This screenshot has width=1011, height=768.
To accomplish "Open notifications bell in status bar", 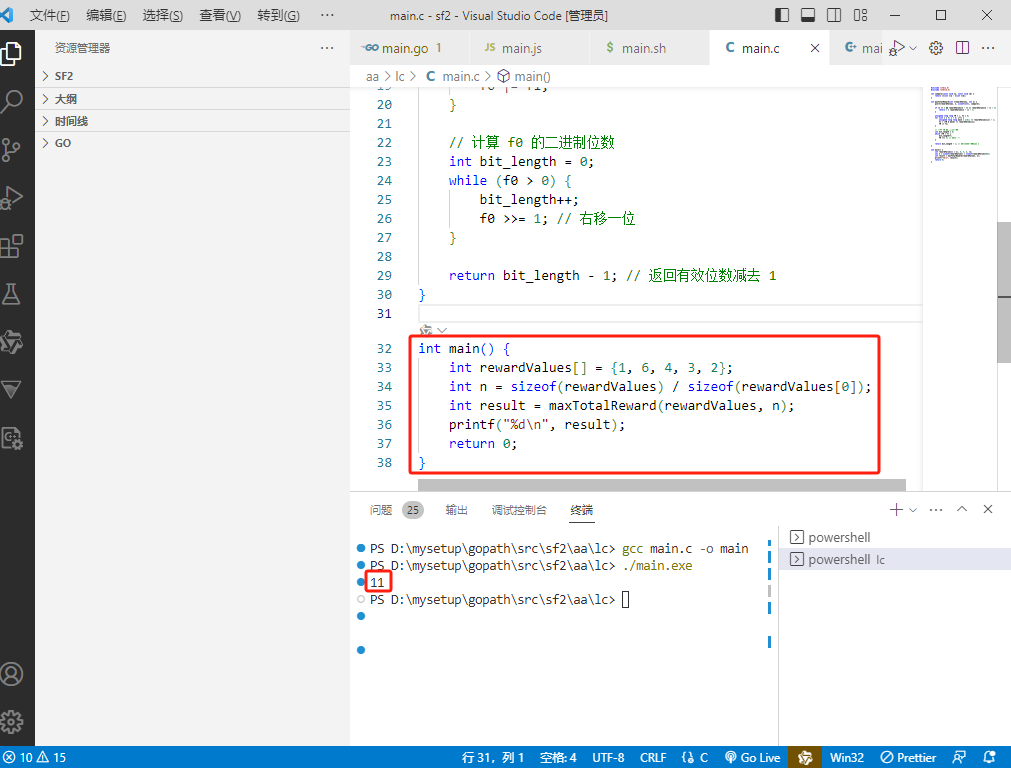I will pos(989,757).
